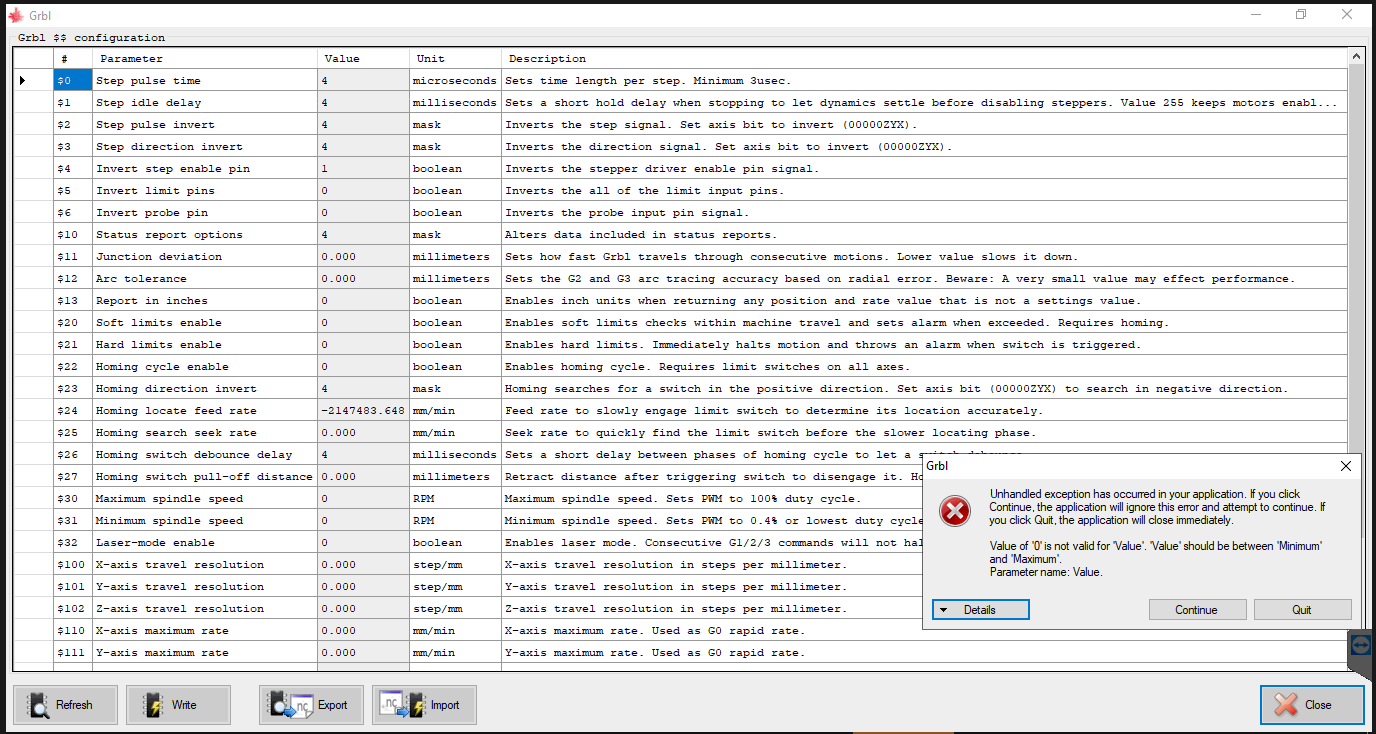Click the description cell for Invert probe pin
Viewport: 1376px width, 734px height.
point(925,213)
